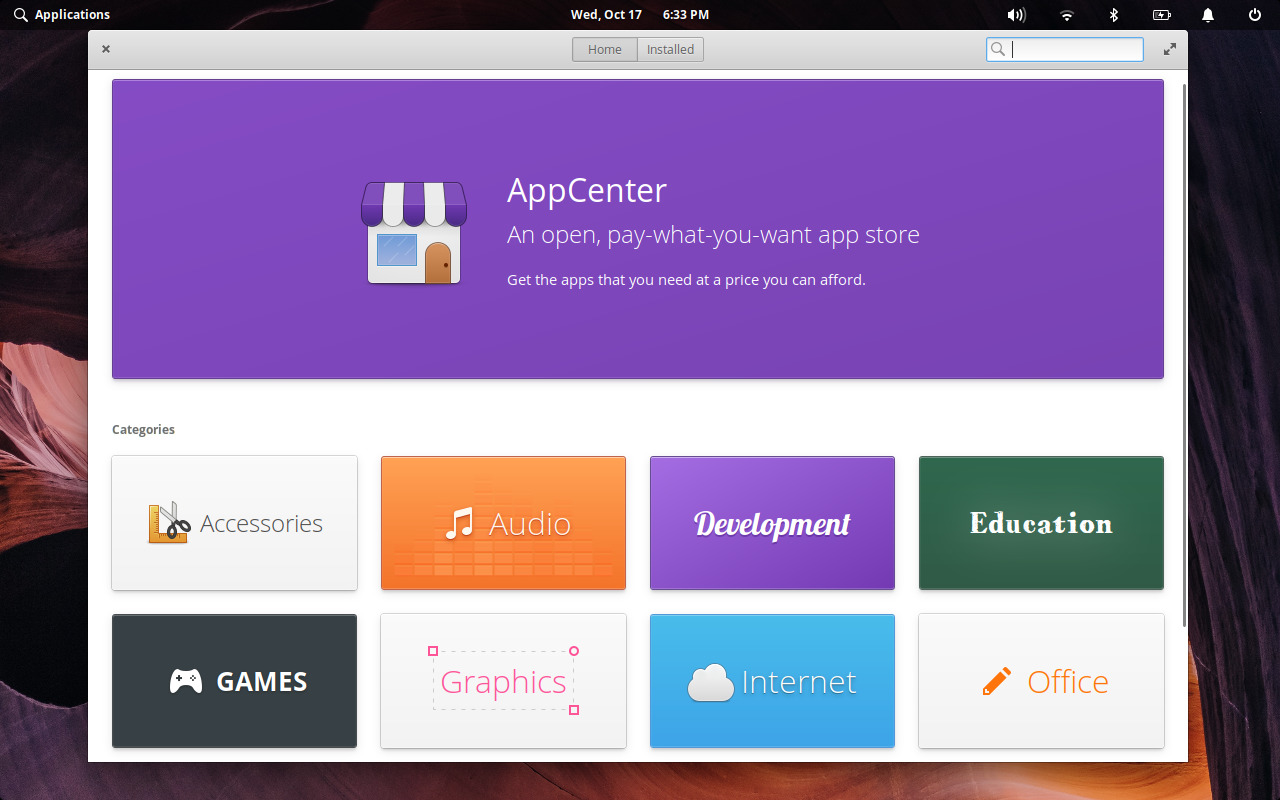Open the Graphics category

(x=503, y=681)
